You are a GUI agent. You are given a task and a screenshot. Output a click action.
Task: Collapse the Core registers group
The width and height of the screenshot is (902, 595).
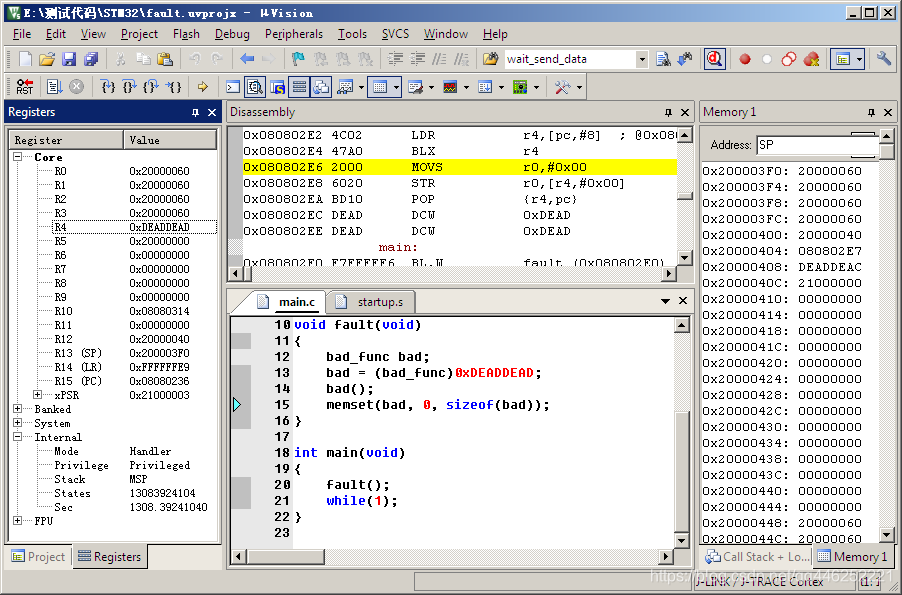pyautogui.click(x=18, y=157)
